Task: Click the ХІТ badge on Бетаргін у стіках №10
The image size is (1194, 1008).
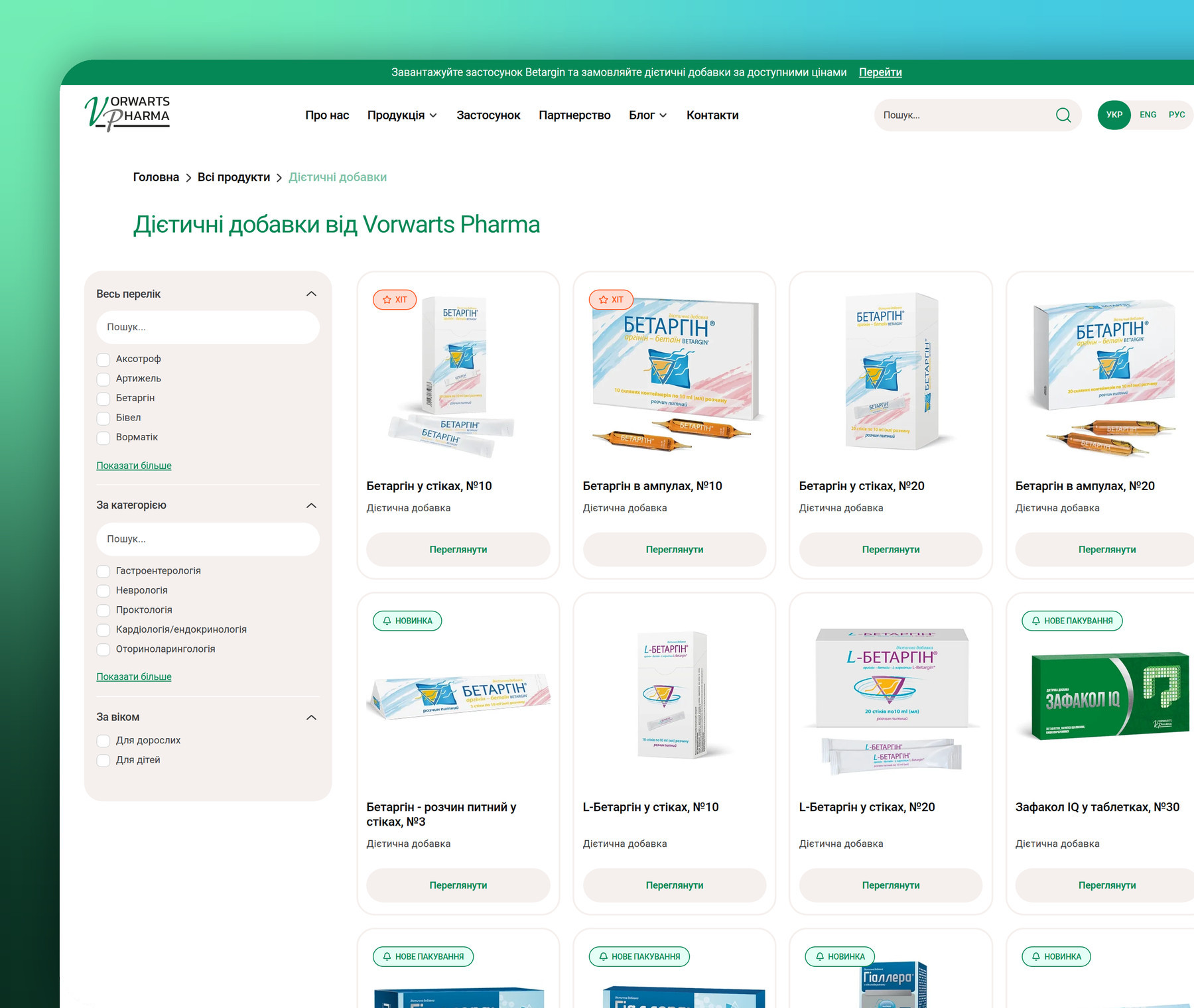Action: click(395, 300)
